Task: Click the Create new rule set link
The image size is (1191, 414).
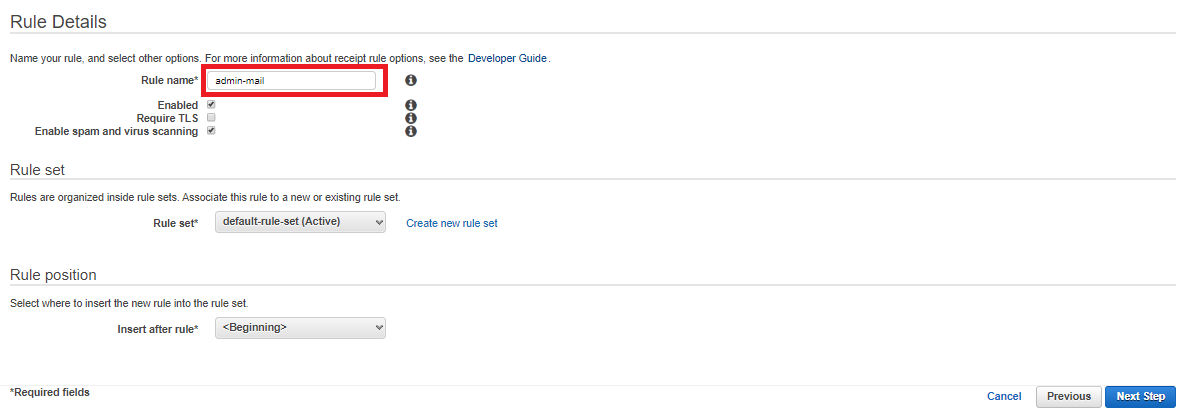Action: (x=452, y=223)
